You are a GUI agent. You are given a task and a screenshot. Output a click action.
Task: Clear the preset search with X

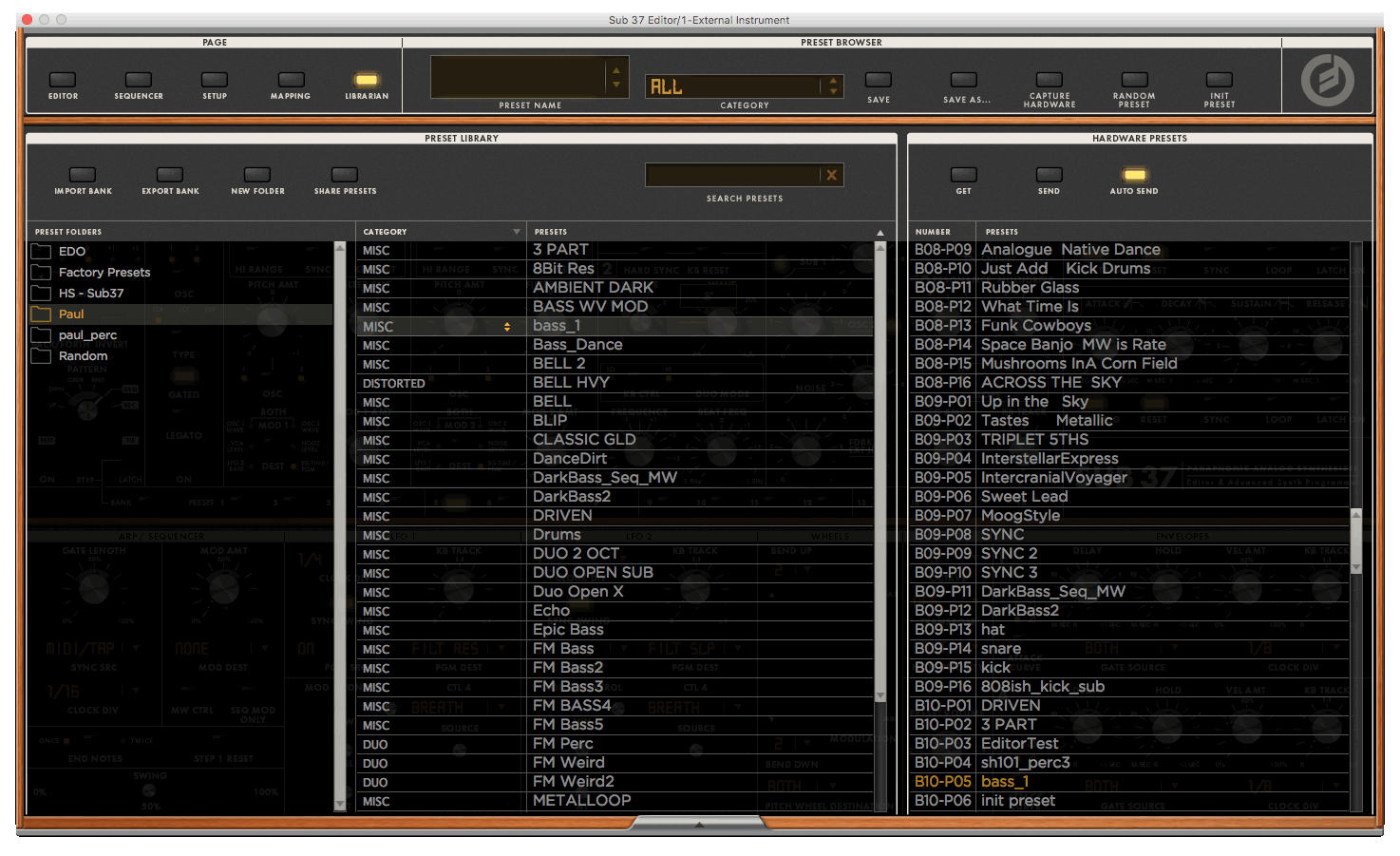click(x=832, y=175)
